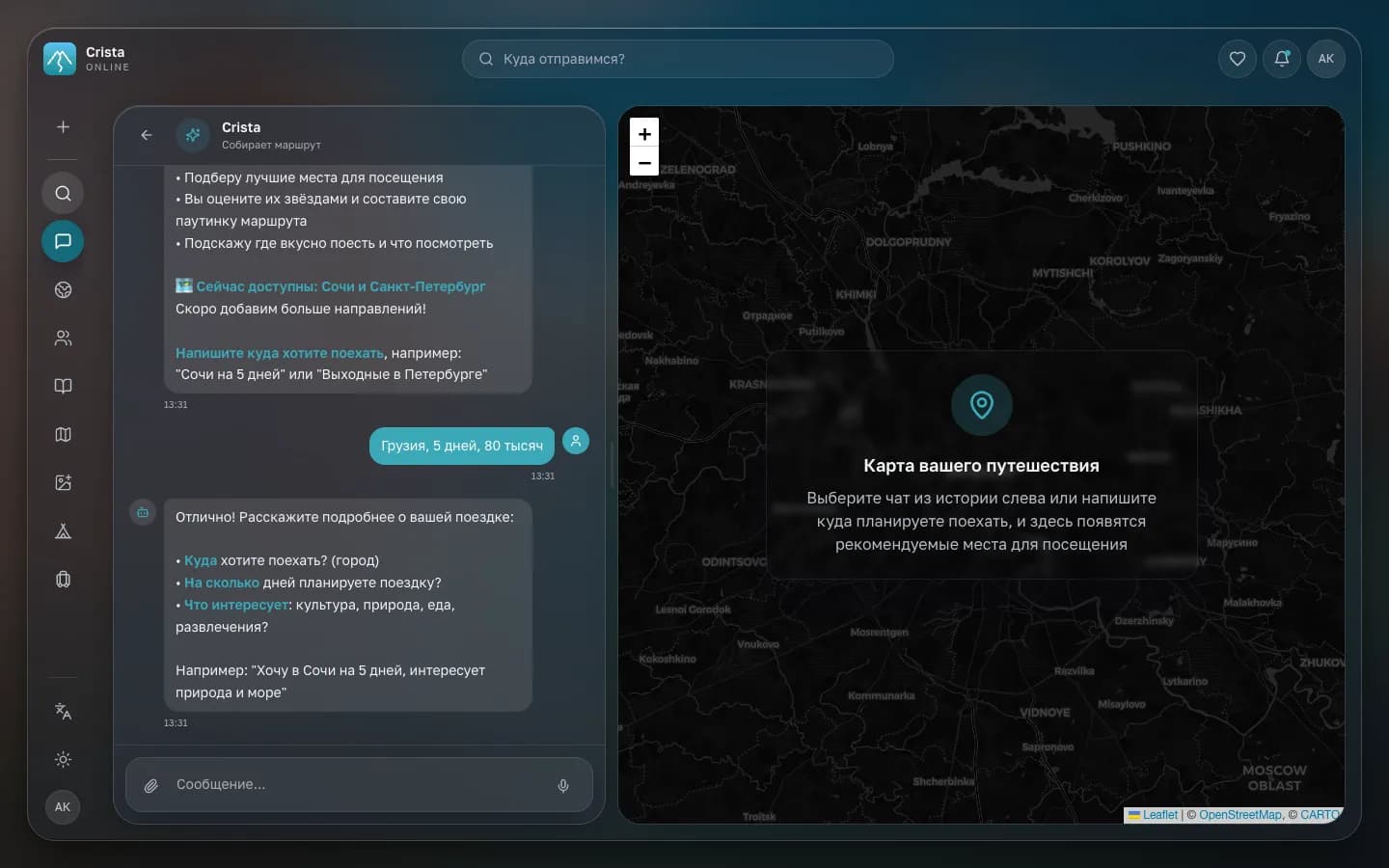The height and width of the screenshot is (868, 1389).
Task: Click the "Собирает маршрут" status text
Action: (271, 146)
